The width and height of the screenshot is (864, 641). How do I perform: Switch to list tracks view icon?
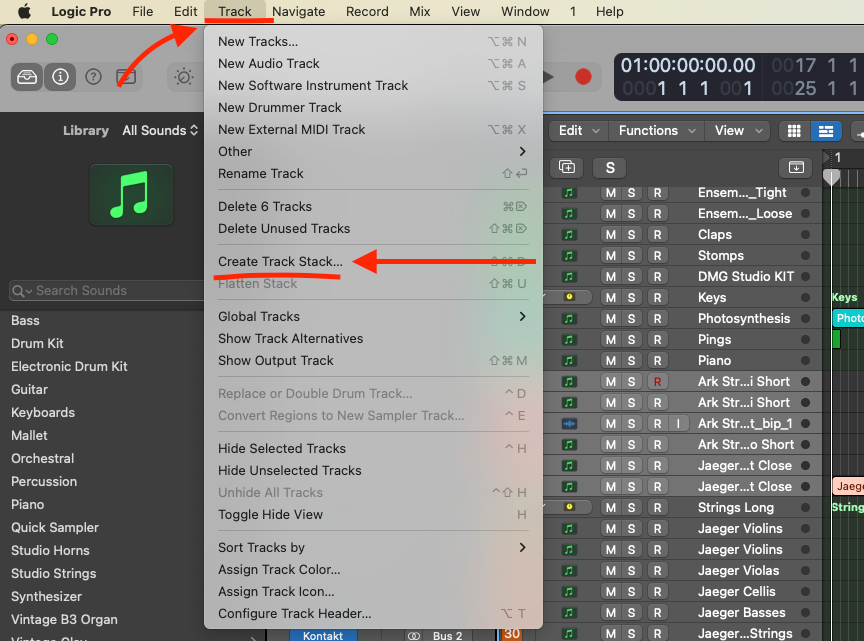825,131
